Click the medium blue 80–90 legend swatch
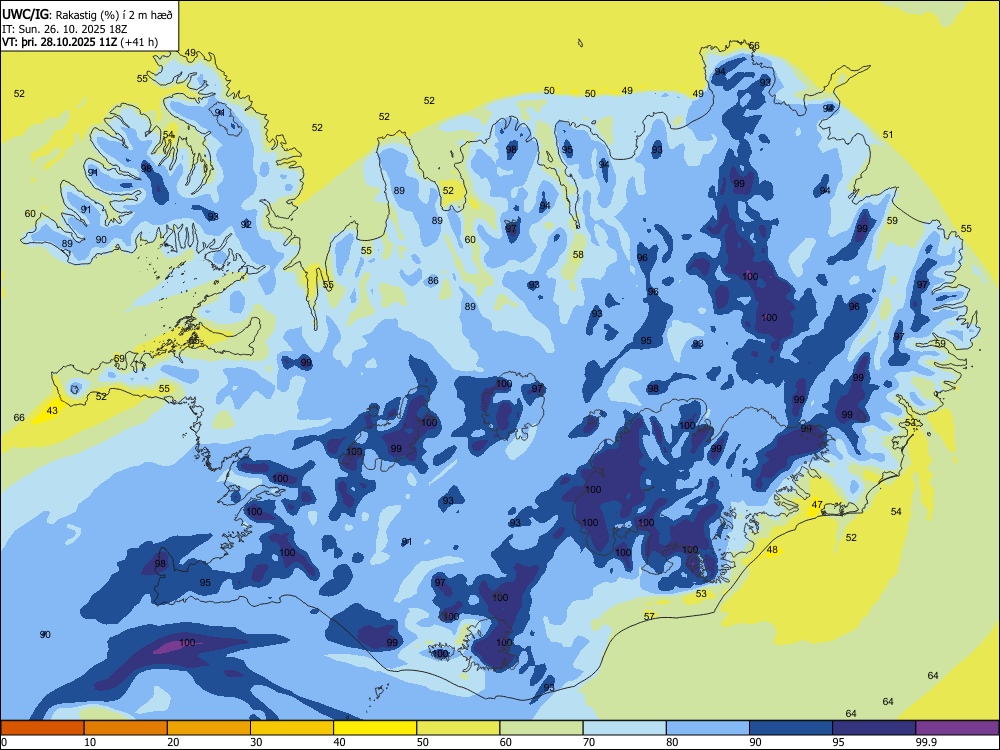 click(x=708, y=728)
